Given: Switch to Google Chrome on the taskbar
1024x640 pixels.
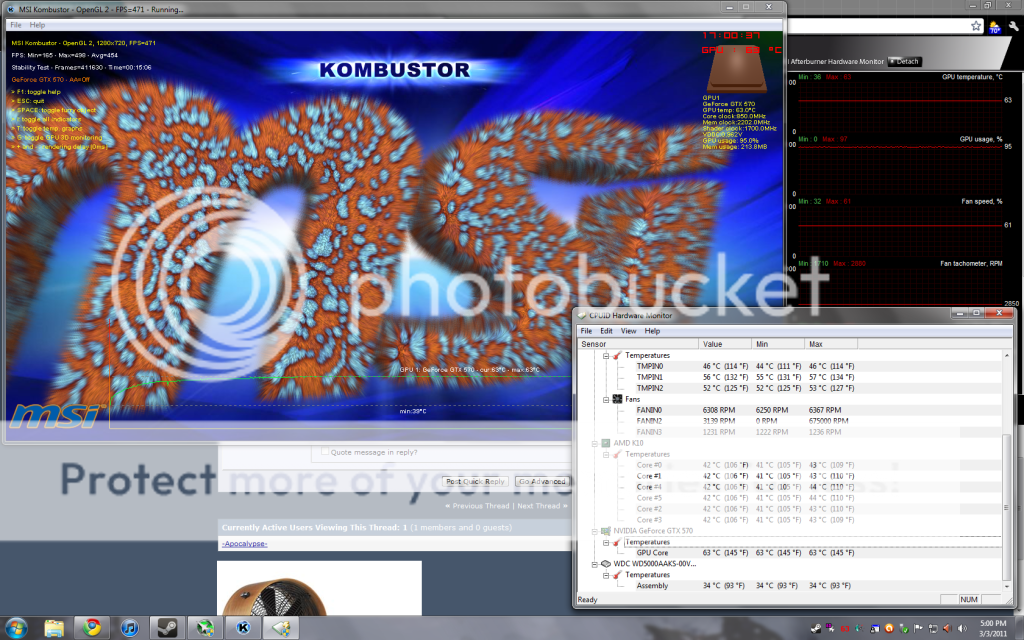Looking at the screenshot, I should (91, 628).
